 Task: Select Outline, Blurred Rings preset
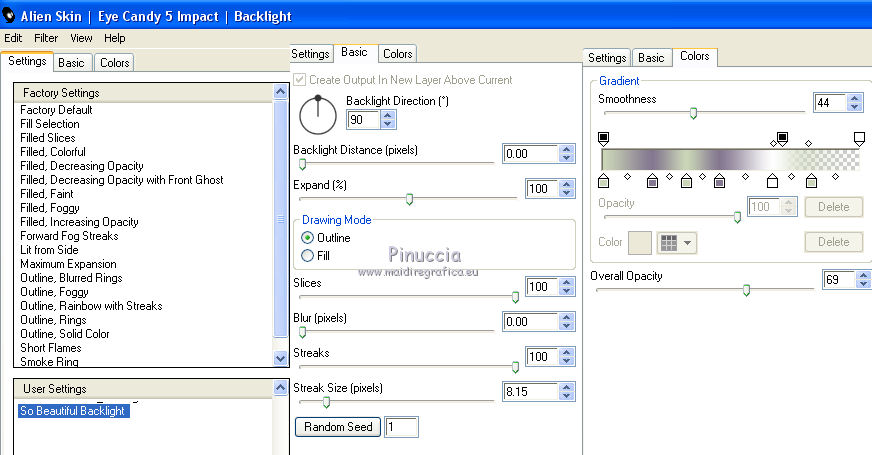[71, 278]
